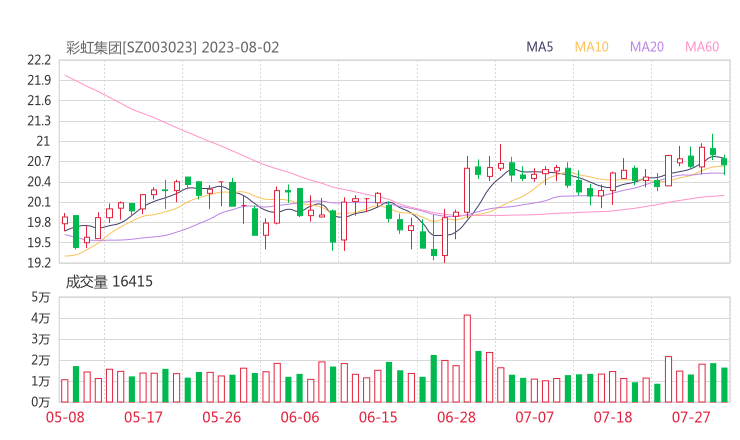
Task: Click the 07-27 date axis label
Action: (x=691, y=417)
